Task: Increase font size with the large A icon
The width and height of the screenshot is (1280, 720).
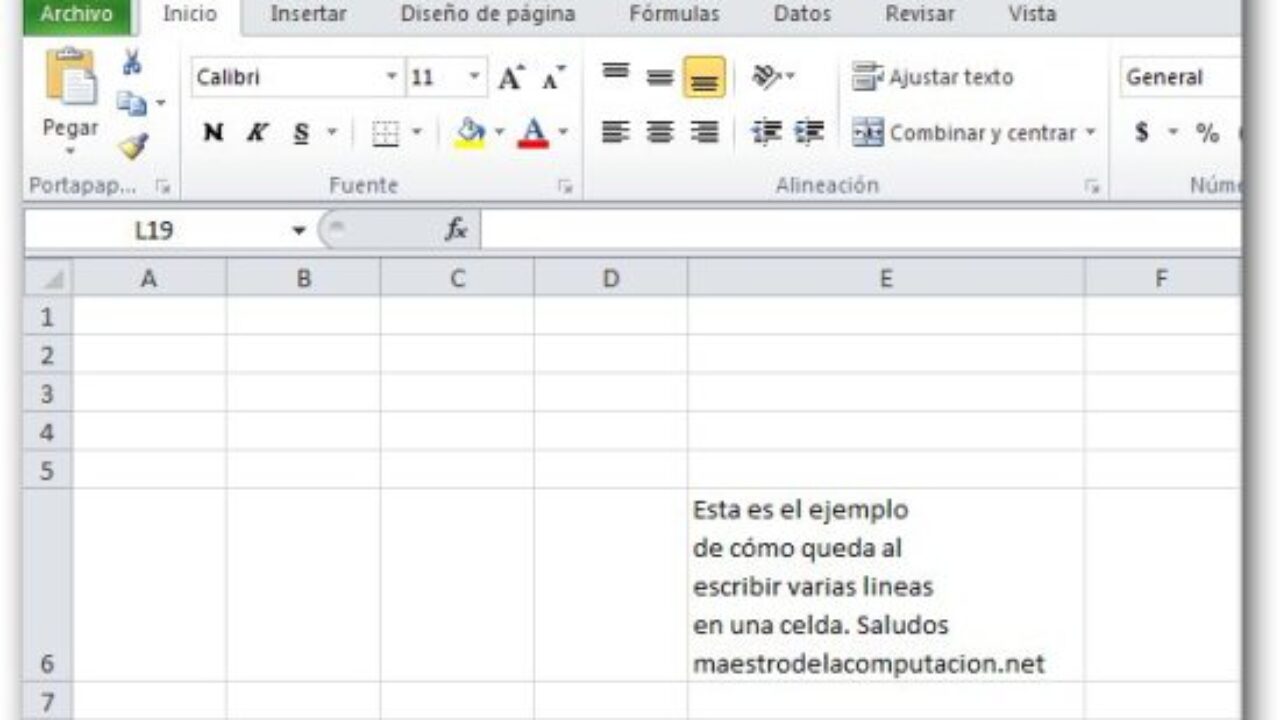Action: coord(510,78)
